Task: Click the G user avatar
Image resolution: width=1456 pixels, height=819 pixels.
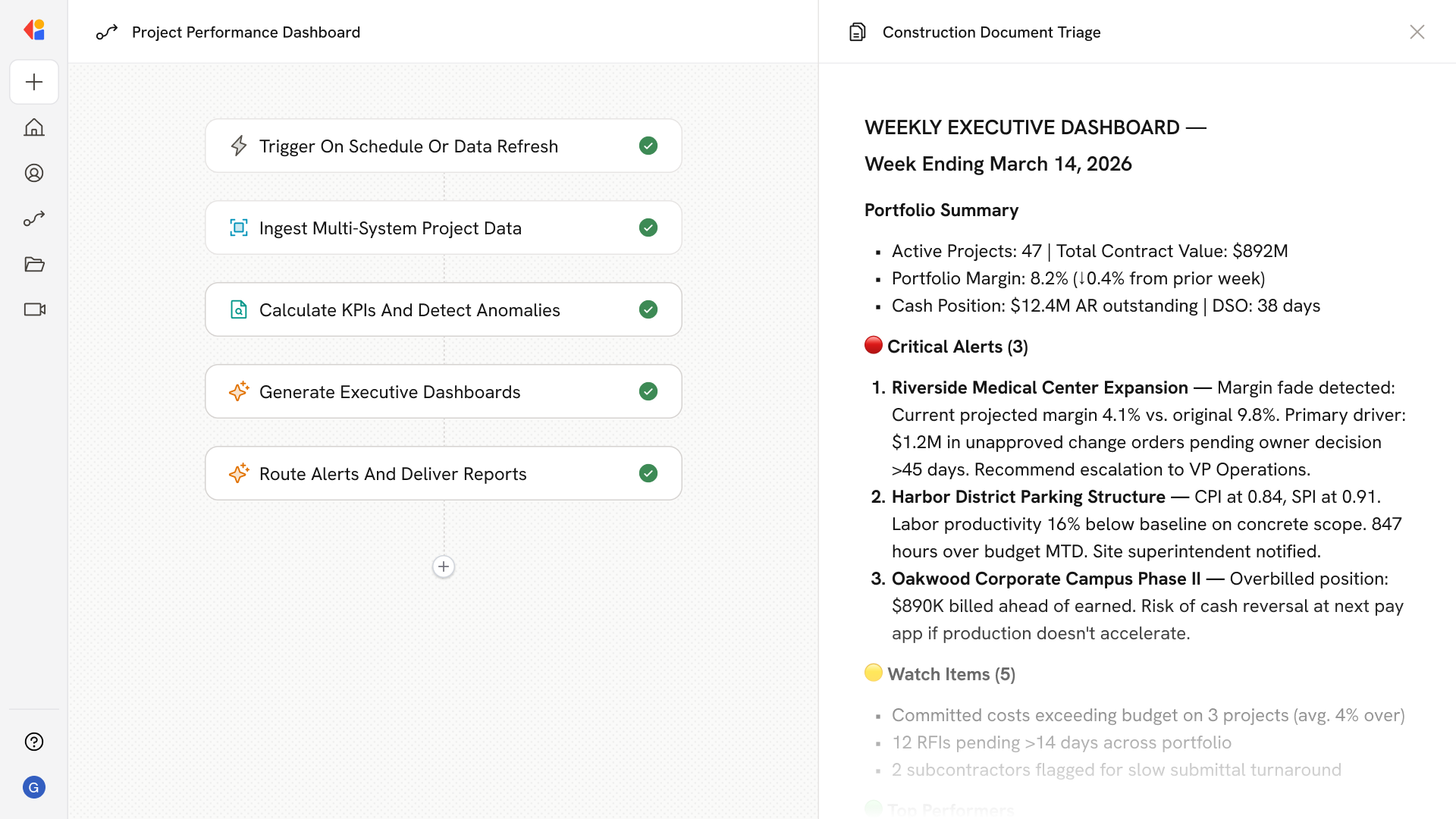Action: point(34,787)
